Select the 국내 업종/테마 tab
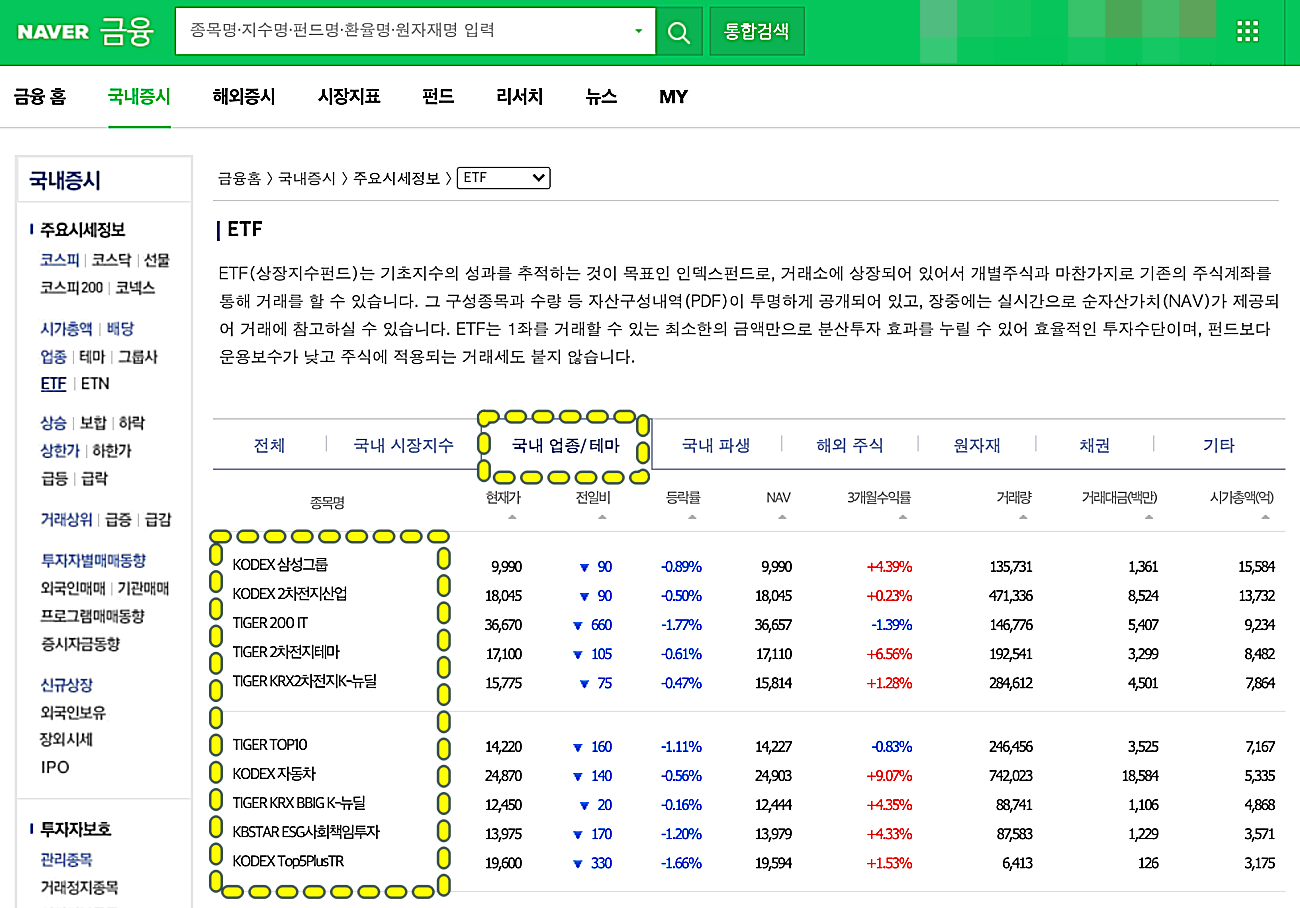The height and width of the screenshot is (908, 1300). [x=566, y=446]
